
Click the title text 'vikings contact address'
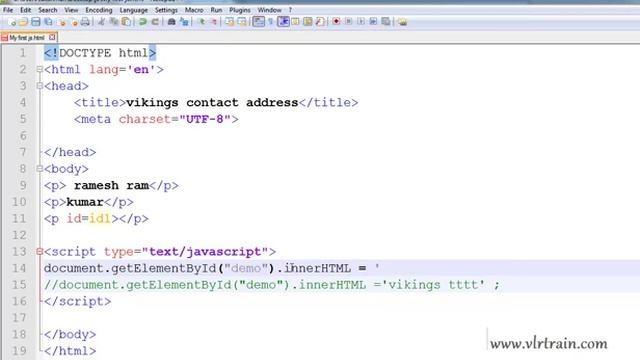tap(212, 102)
